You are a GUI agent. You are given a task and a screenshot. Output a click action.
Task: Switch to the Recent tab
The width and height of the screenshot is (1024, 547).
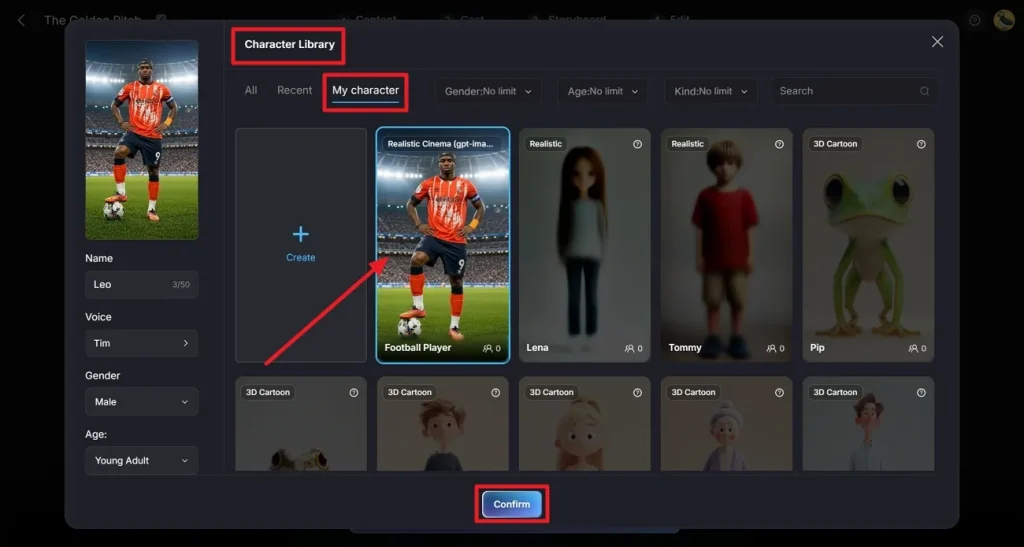point(295,91)
